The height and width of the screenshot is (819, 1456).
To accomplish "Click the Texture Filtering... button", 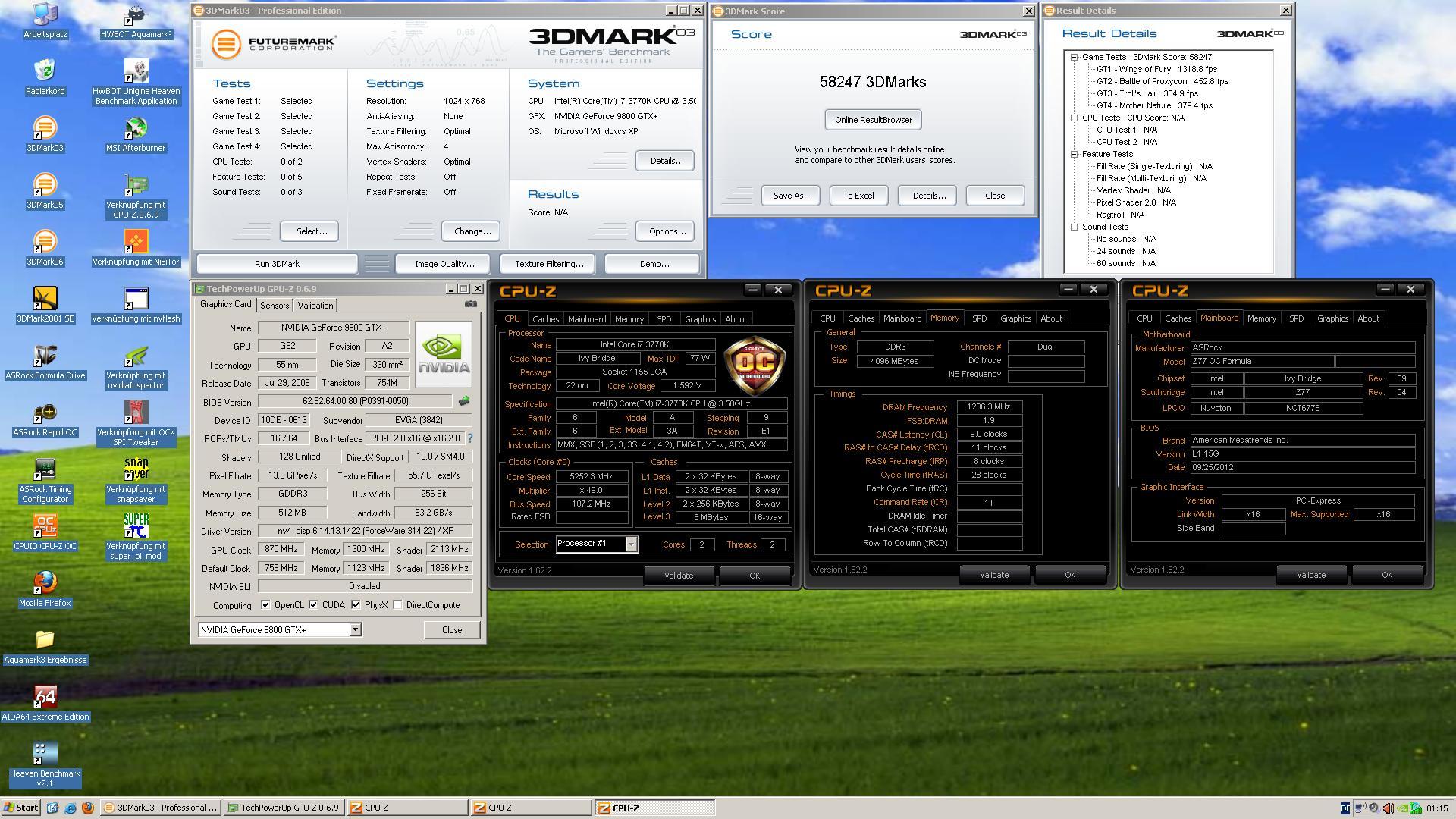I will coord(549,264).
